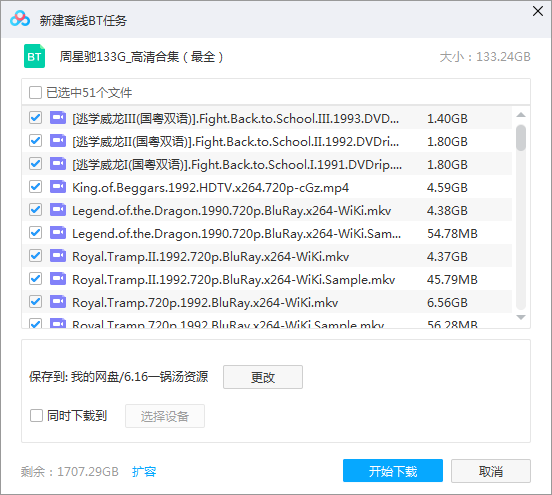Image resolution: width=552 pixels, height=495 pixels.
Task: Select [逃学威龙II(国粤双语)].Fight.Back.to.School.II filename
Action: point(235,142)
